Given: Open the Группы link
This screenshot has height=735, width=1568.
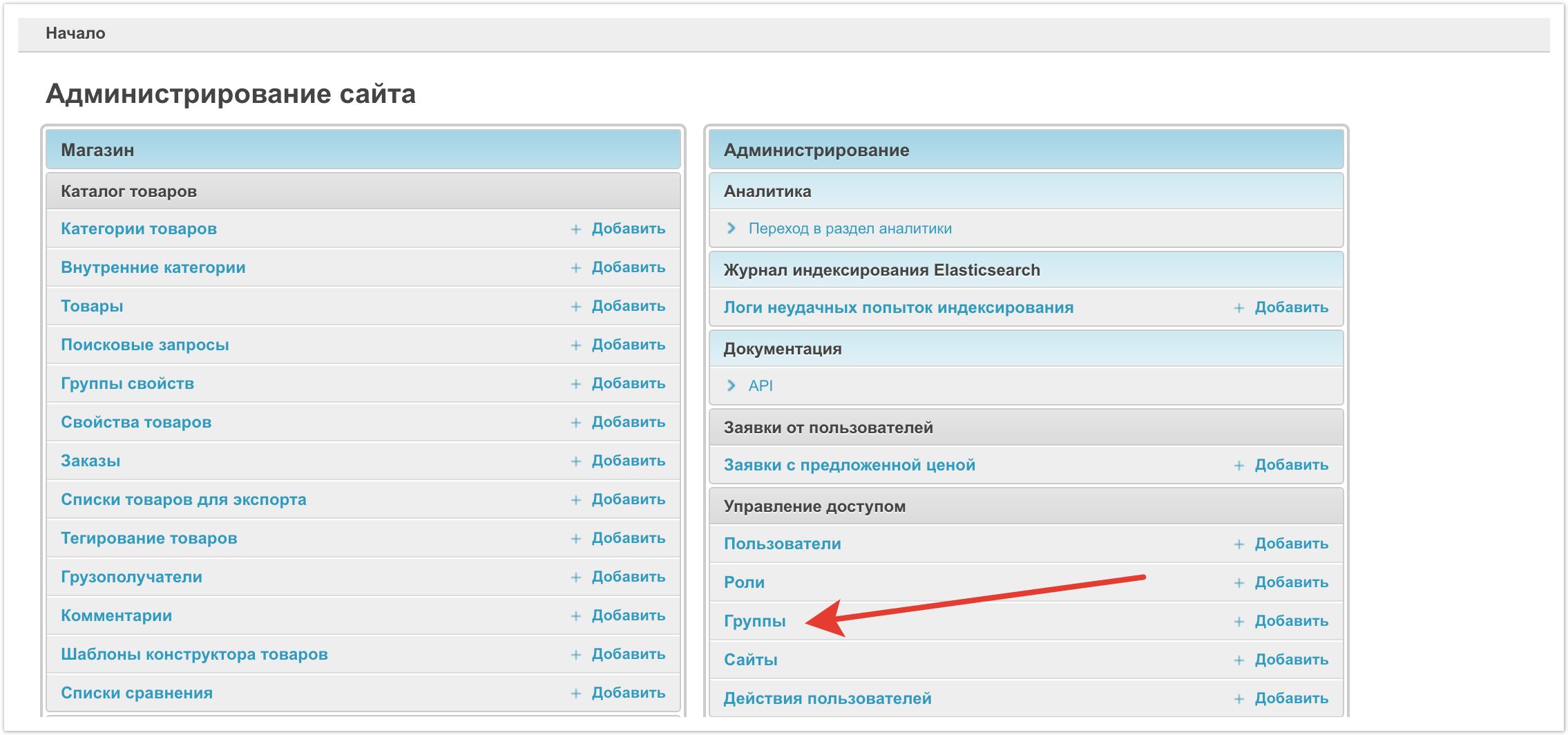Looking at the screenshot, I should [x=754, y=621].
